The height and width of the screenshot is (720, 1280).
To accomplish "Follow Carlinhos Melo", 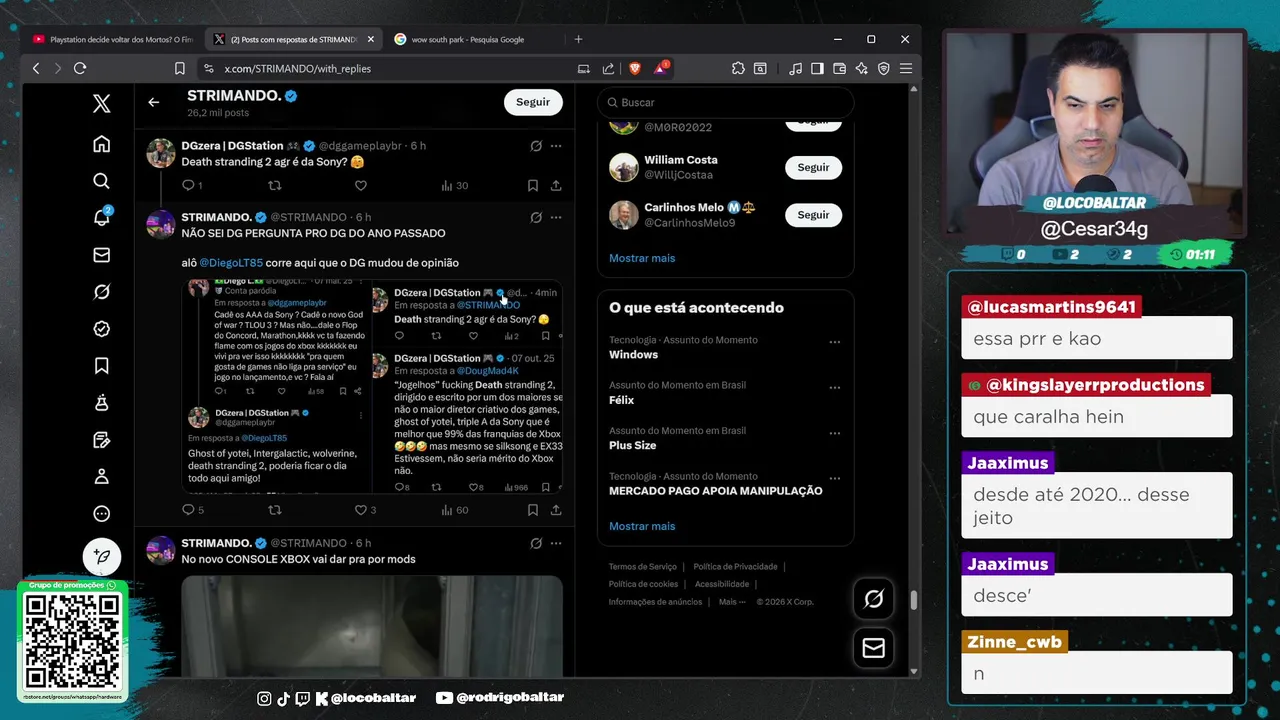I will (813, 215).
